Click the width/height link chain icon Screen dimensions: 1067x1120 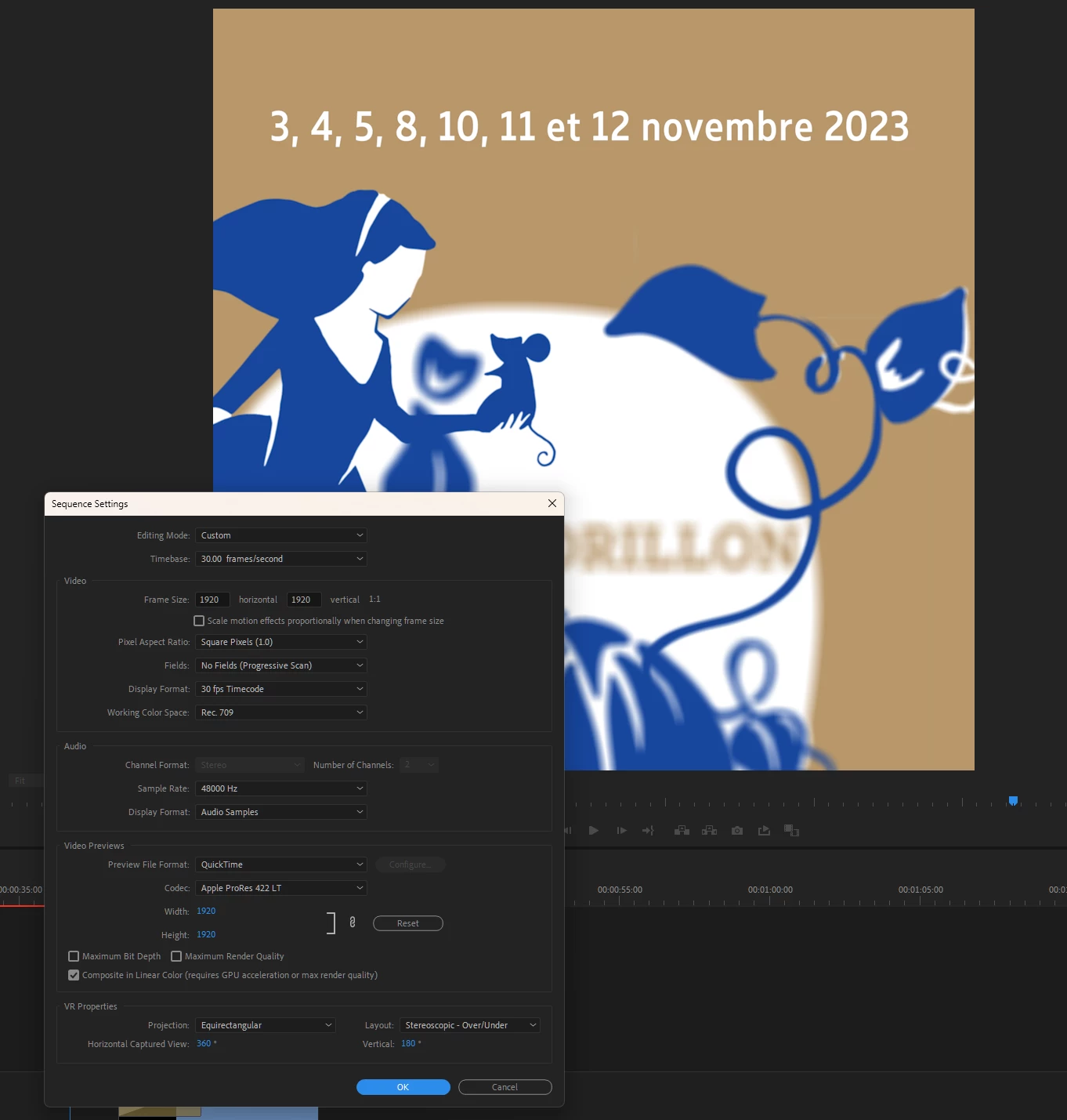click(x=353, y=922)
